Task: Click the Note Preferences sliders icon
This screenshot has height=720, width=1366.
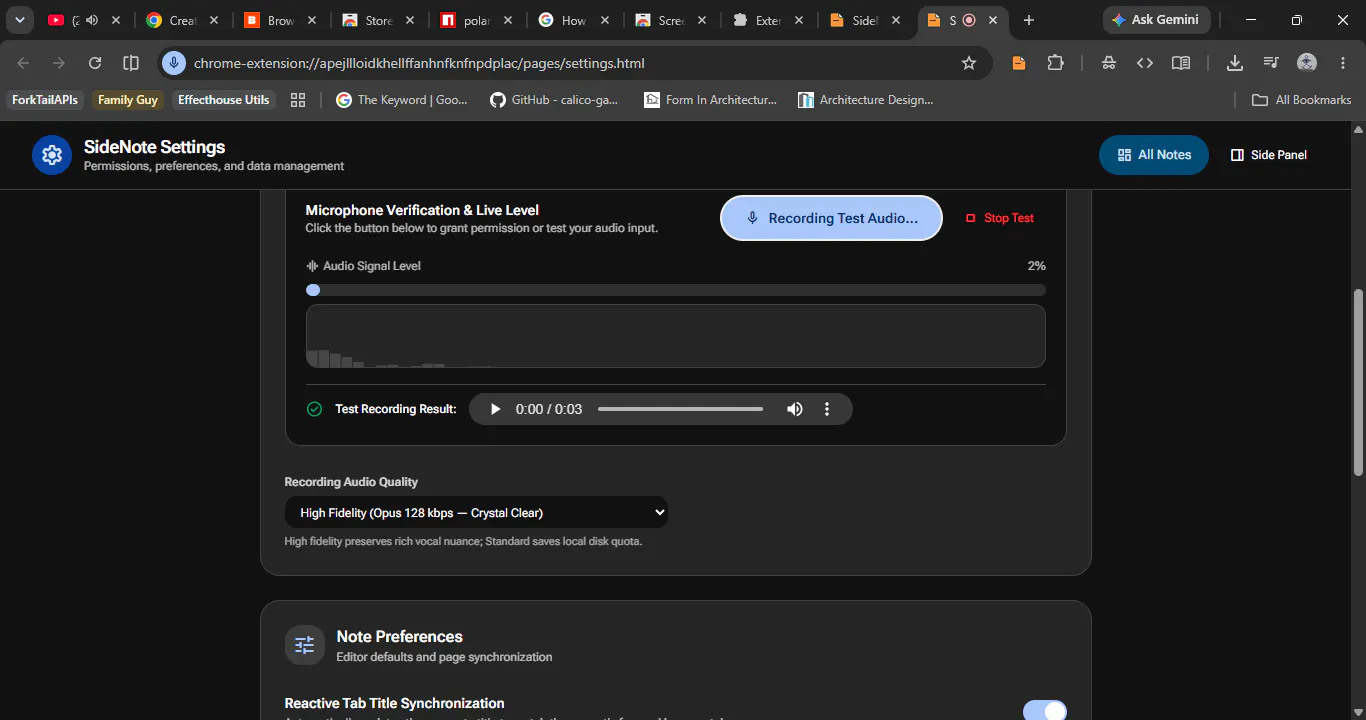Action: (305, 645)
